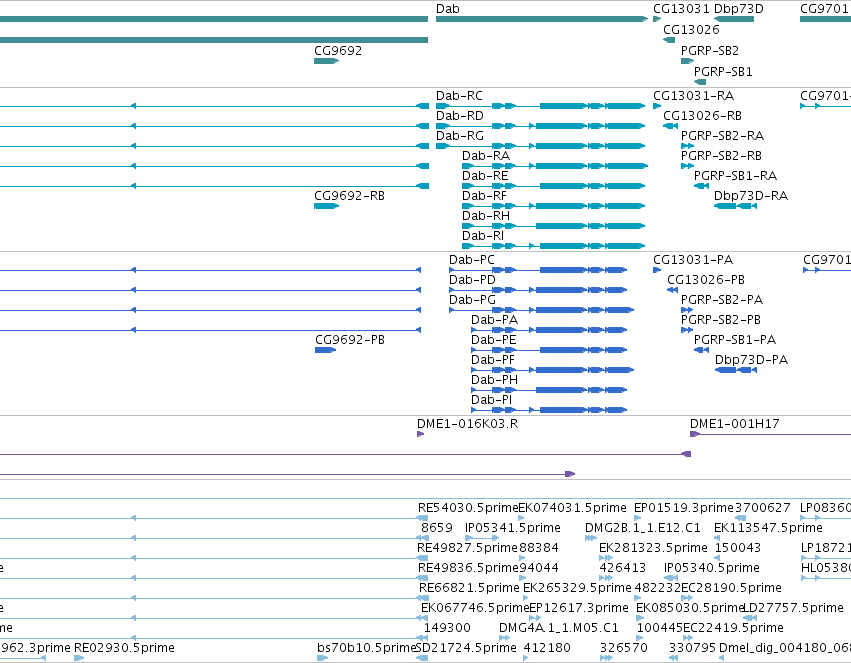Viewport: 851px width, 663px height.
Task: Click the Dab-PE protein label
Action: tap(493, 340)
